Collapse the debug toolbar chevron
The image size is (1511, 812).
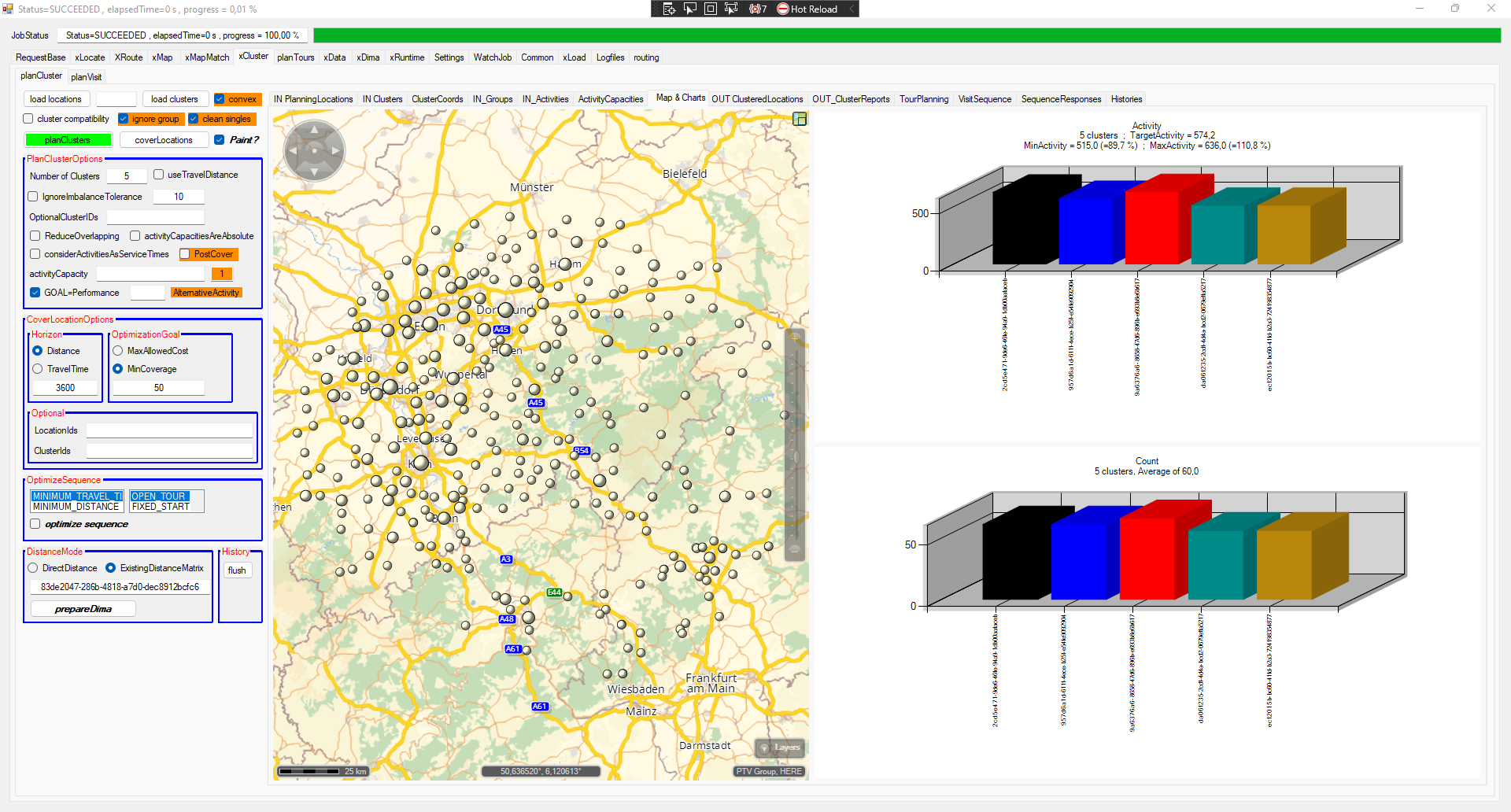pyautogui.click(x=852, y=9)
